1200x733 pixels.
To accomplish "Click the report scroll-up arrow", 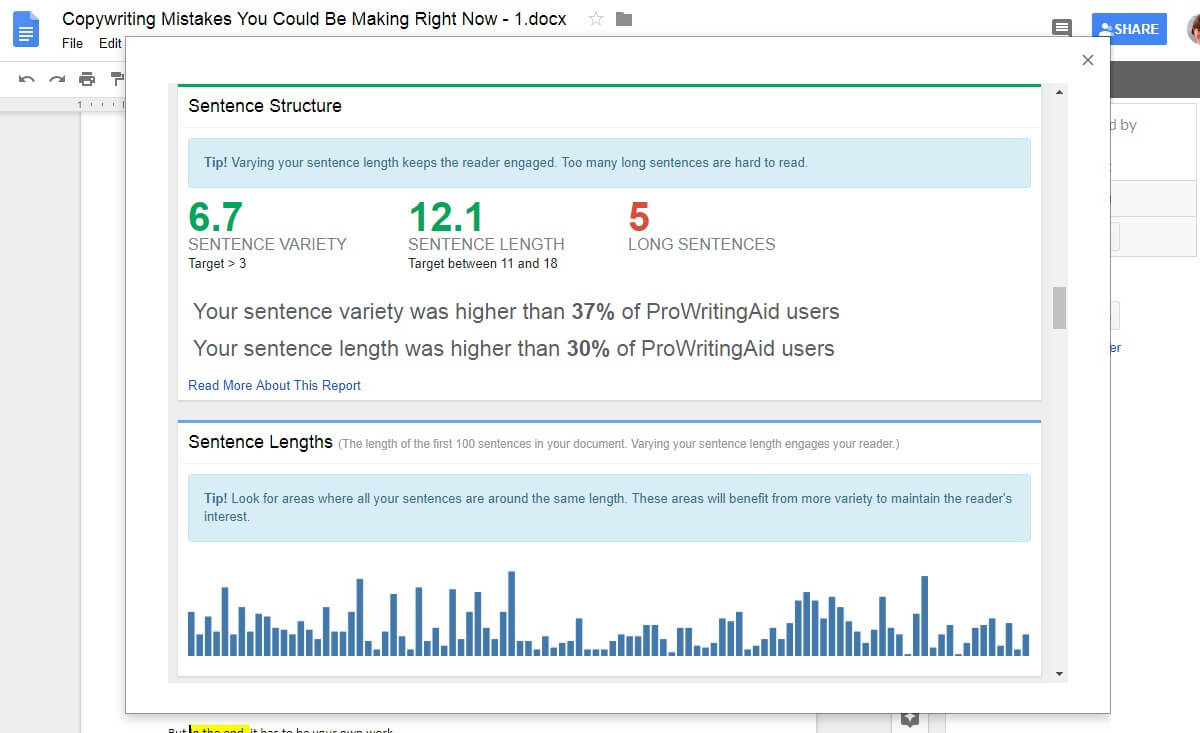I will click(1059, 93).
